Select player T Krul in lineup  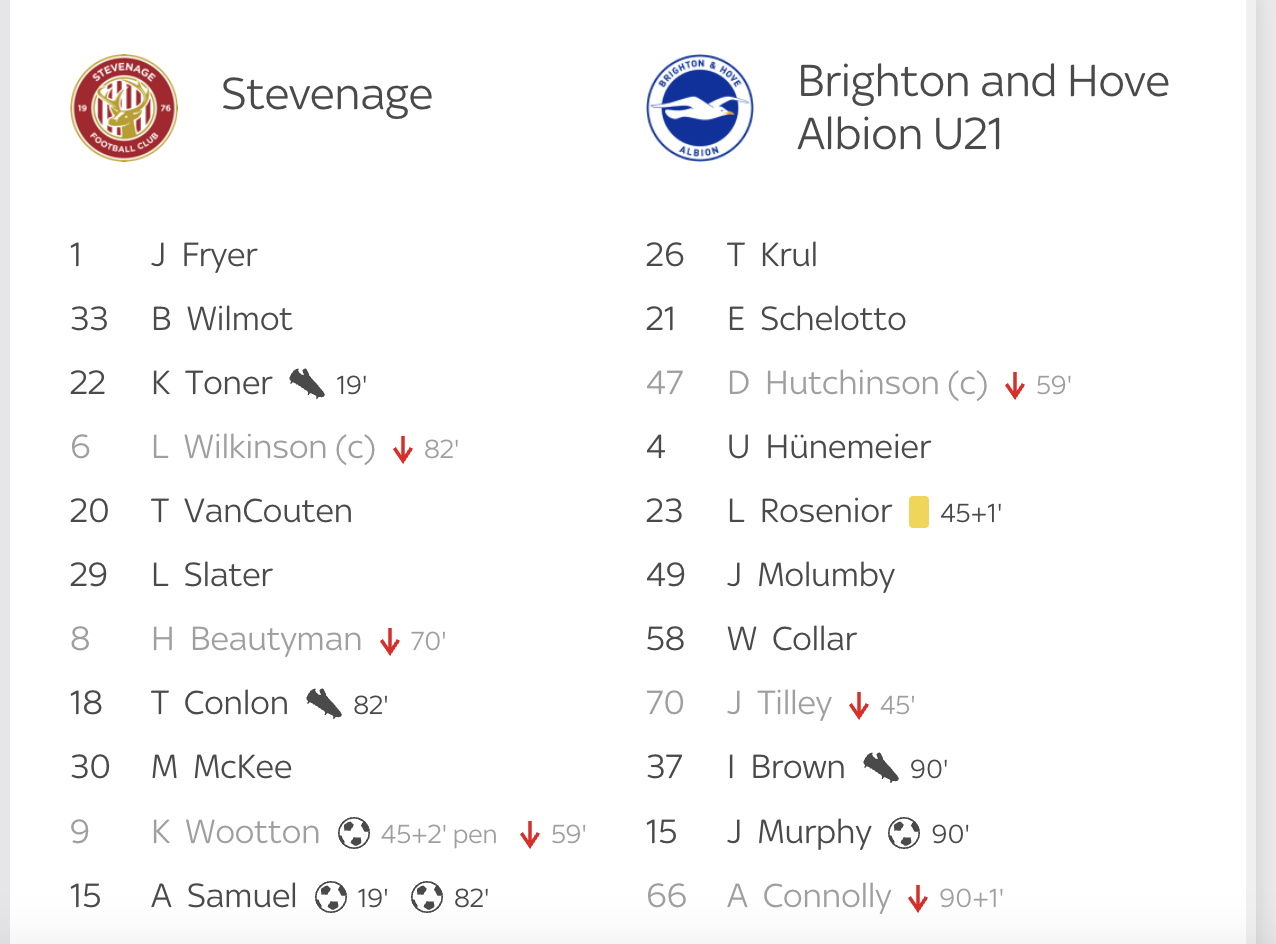772,255
